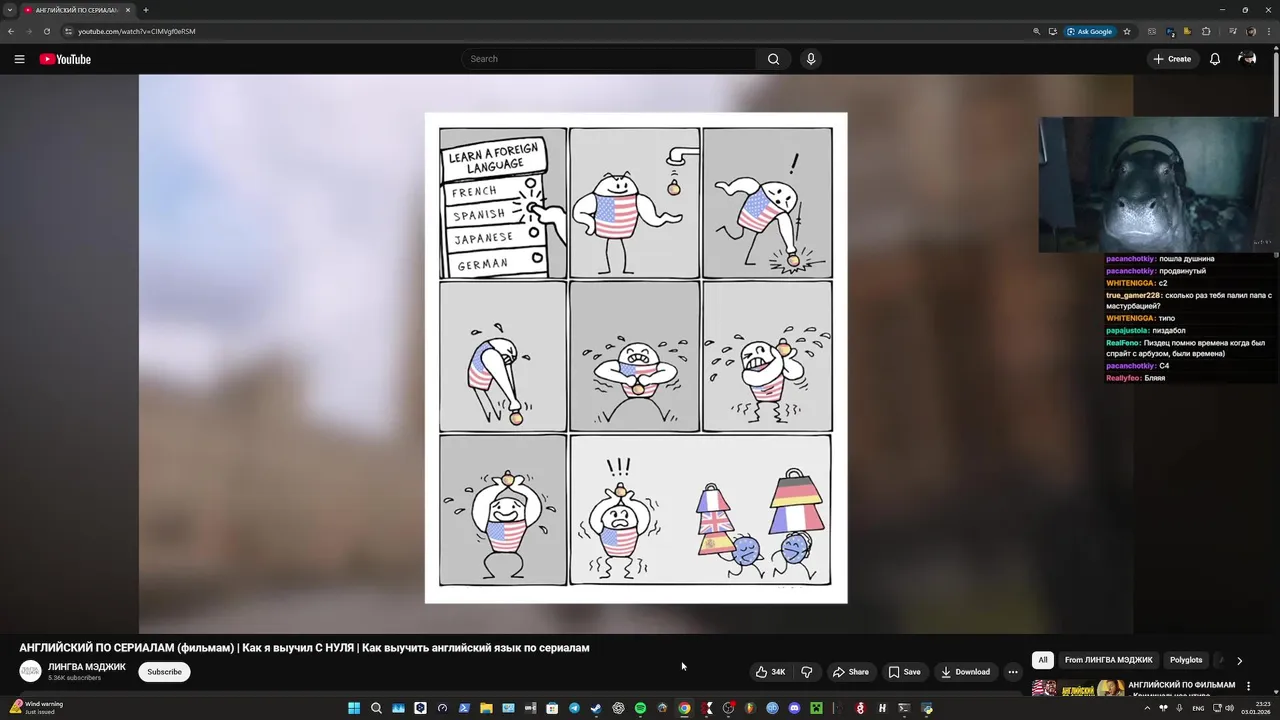Reload the YouTube page
This screenshot has width=1280, height=720.
pyautogui.click(x=46, y=31)
